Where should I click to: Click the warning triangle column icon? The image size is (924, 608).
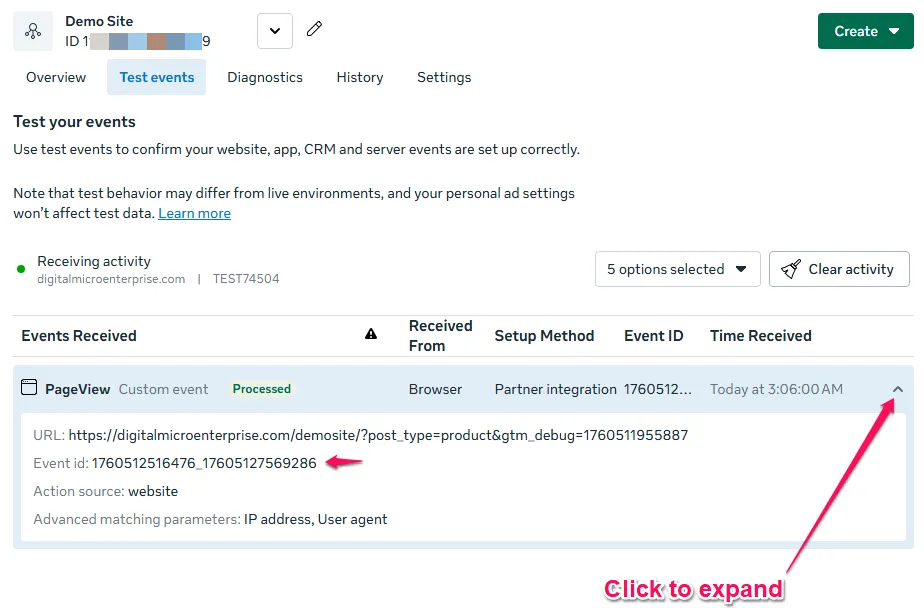371,335
